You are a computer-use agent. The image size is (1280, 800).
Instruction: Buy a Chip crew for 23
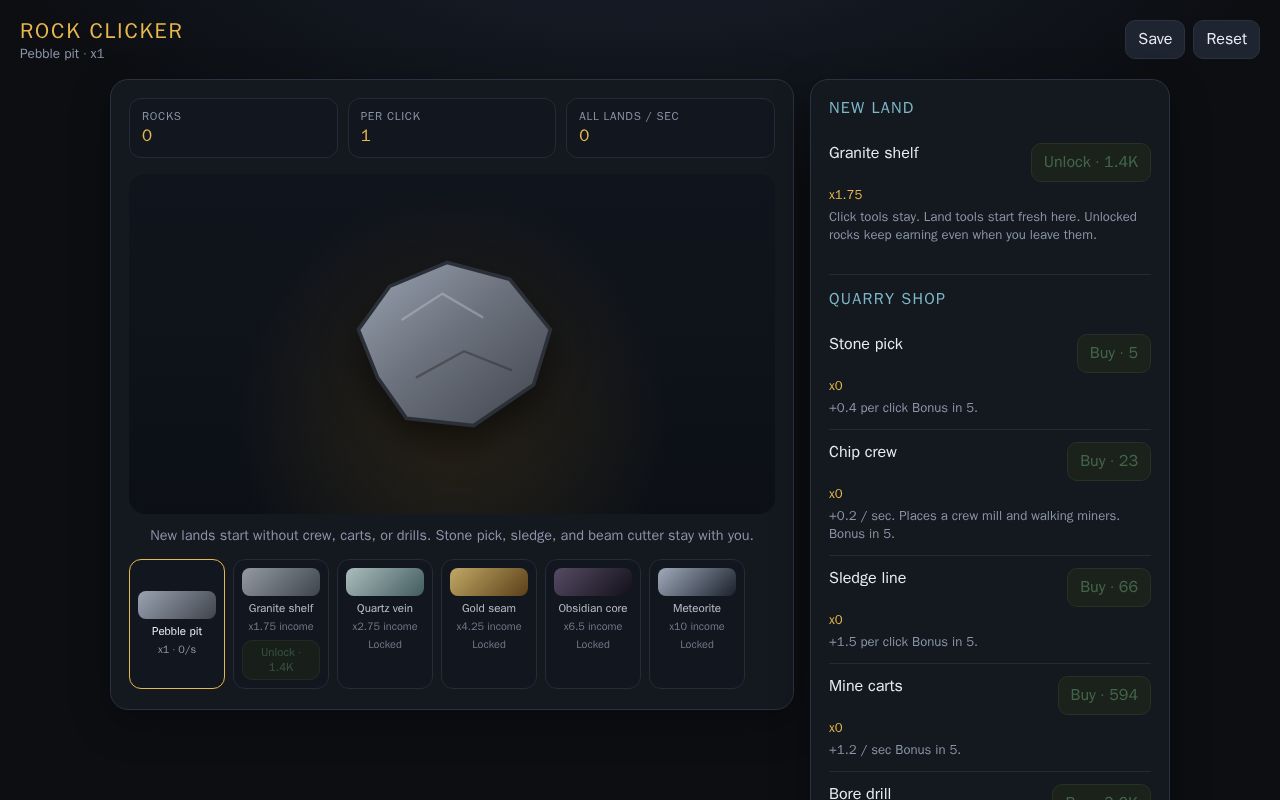point(1108,461)
